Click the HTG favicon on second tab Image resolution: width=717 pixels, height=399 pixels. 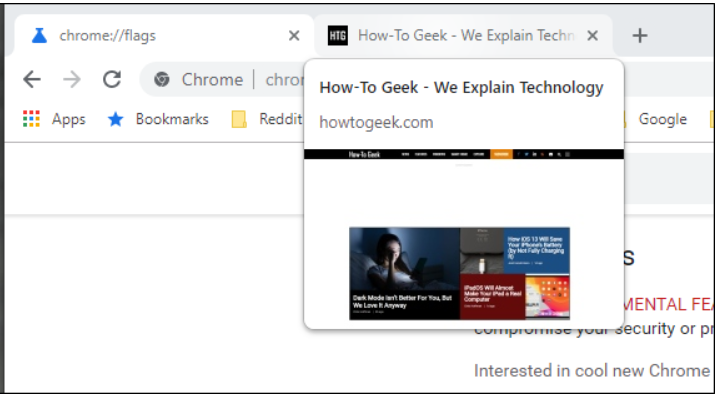click(337, 35)
